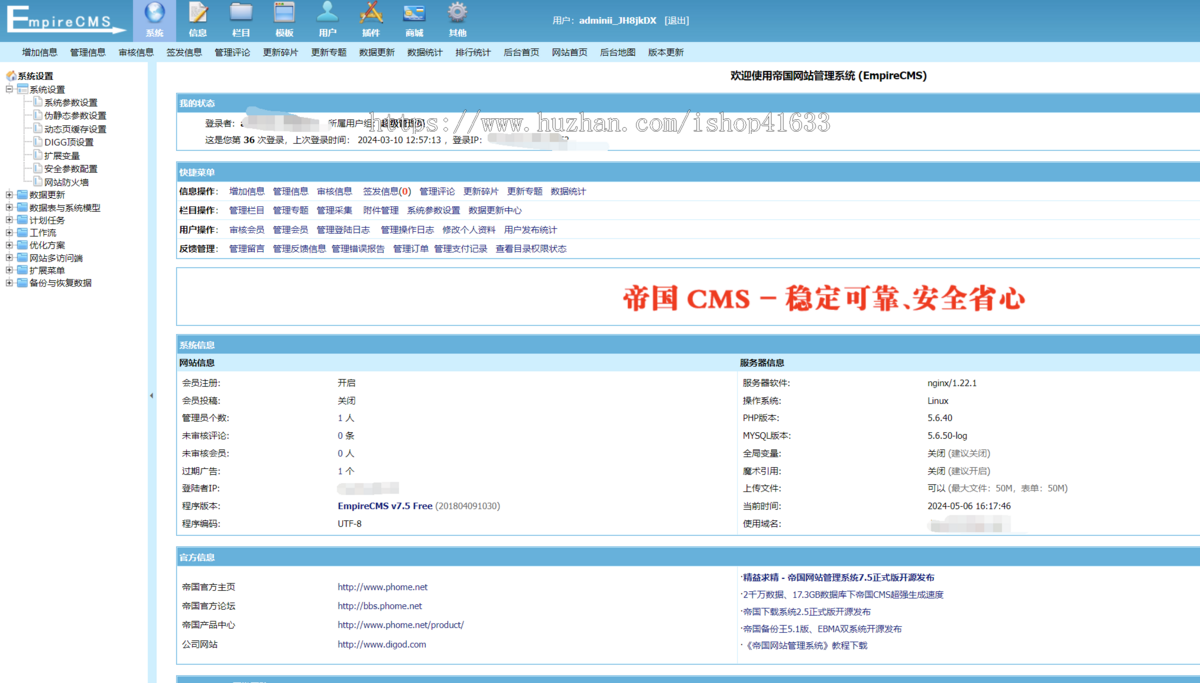Open 查看目录权限状态 in the quick menu
1200x683 pixels.
(x=531, y=249)
